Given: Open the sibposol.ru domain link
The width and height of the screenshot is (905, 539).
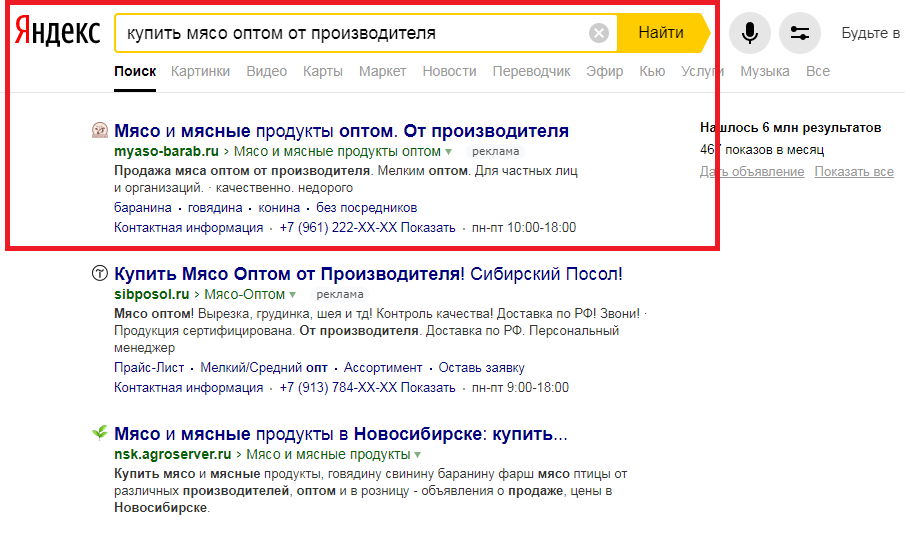Looking at the screenshot, I should coord(151,294).
